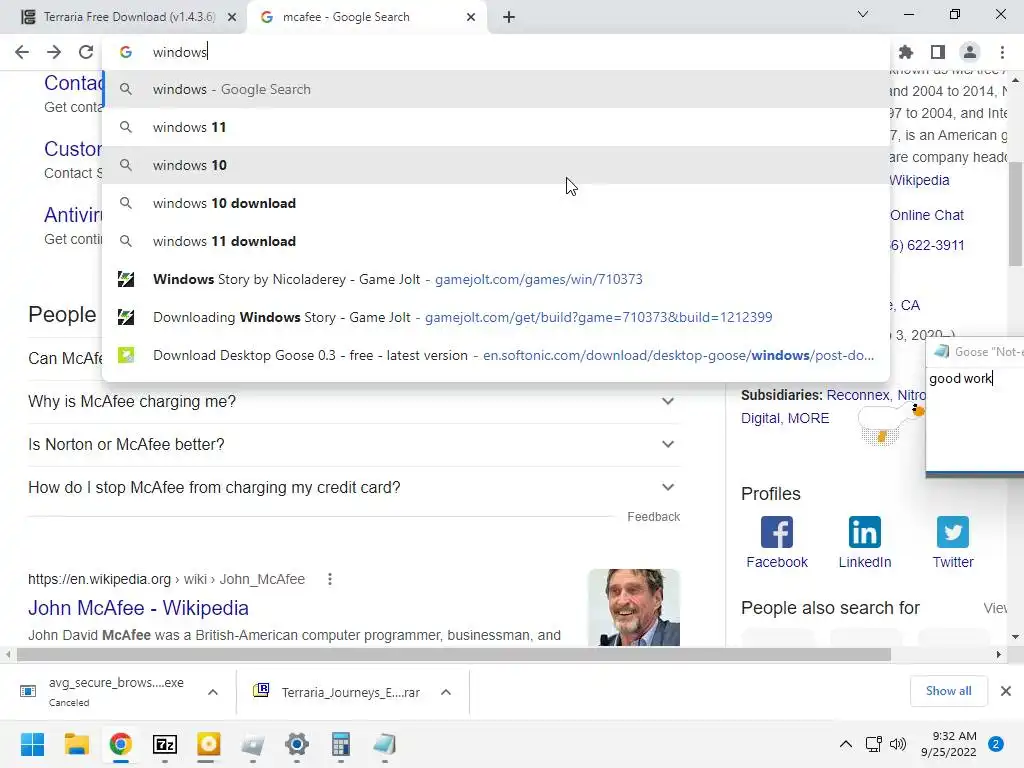Image resolution: width=1024 pixels, height=768 pixels.
Task: Select the 'windows 11 download' suggestion
Action: 496,241
